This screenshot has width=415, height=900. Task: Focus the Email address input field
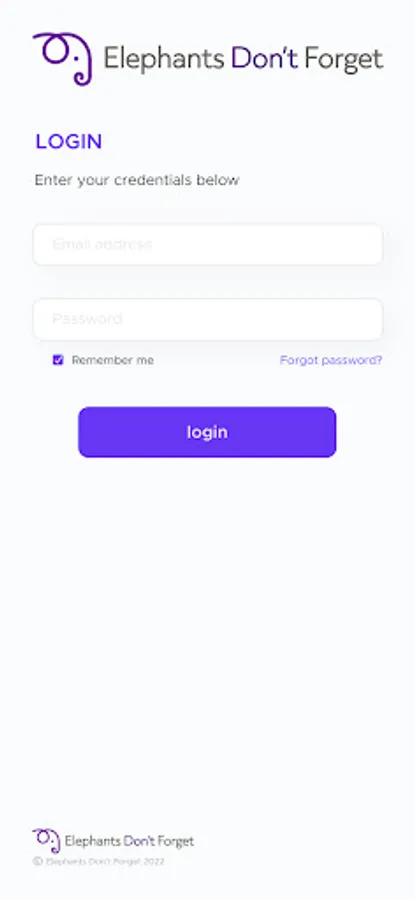(x=208, y=245)
